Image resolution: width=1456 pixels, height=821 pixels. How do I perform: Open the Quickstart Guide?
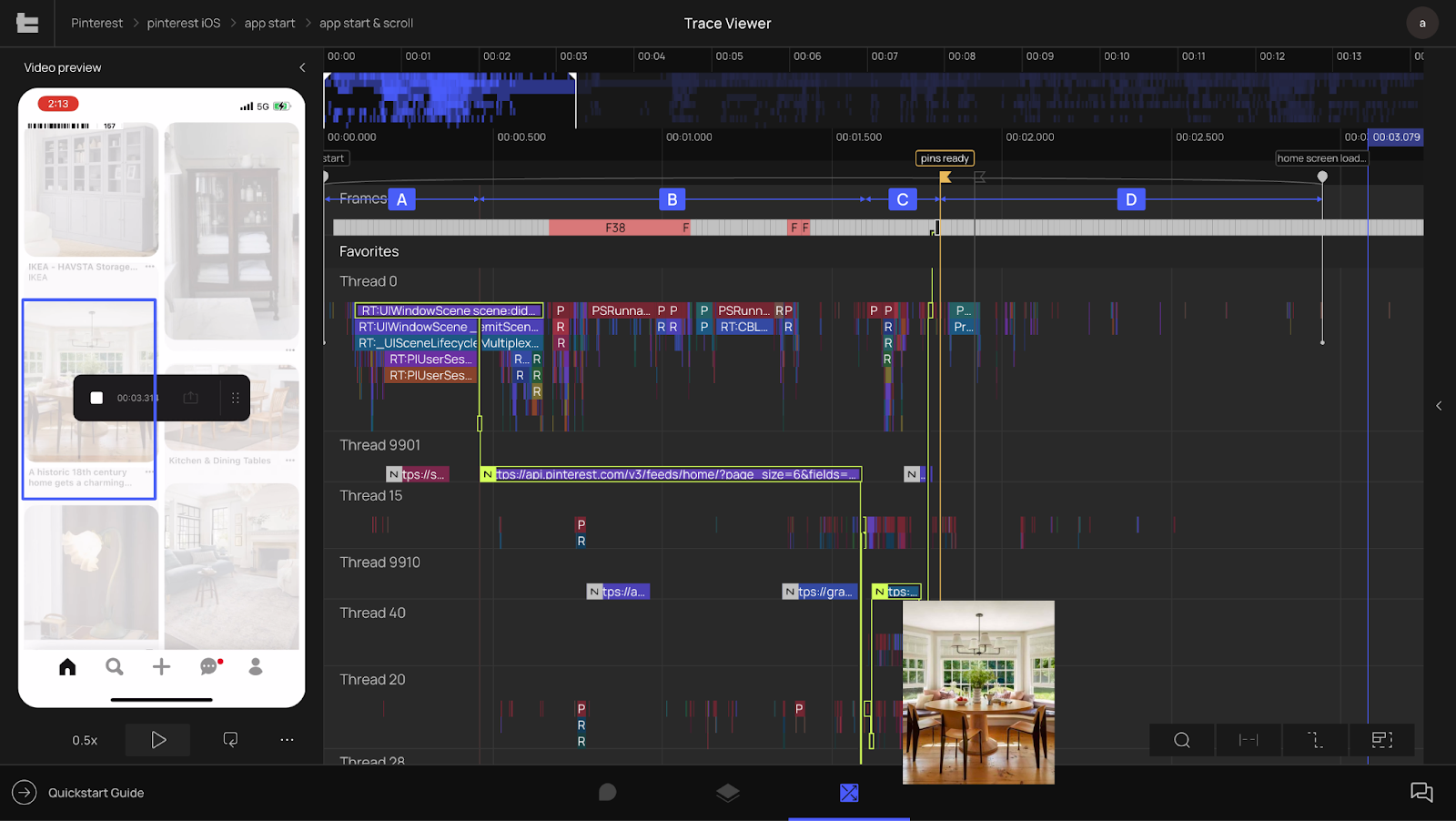[96, 793]
